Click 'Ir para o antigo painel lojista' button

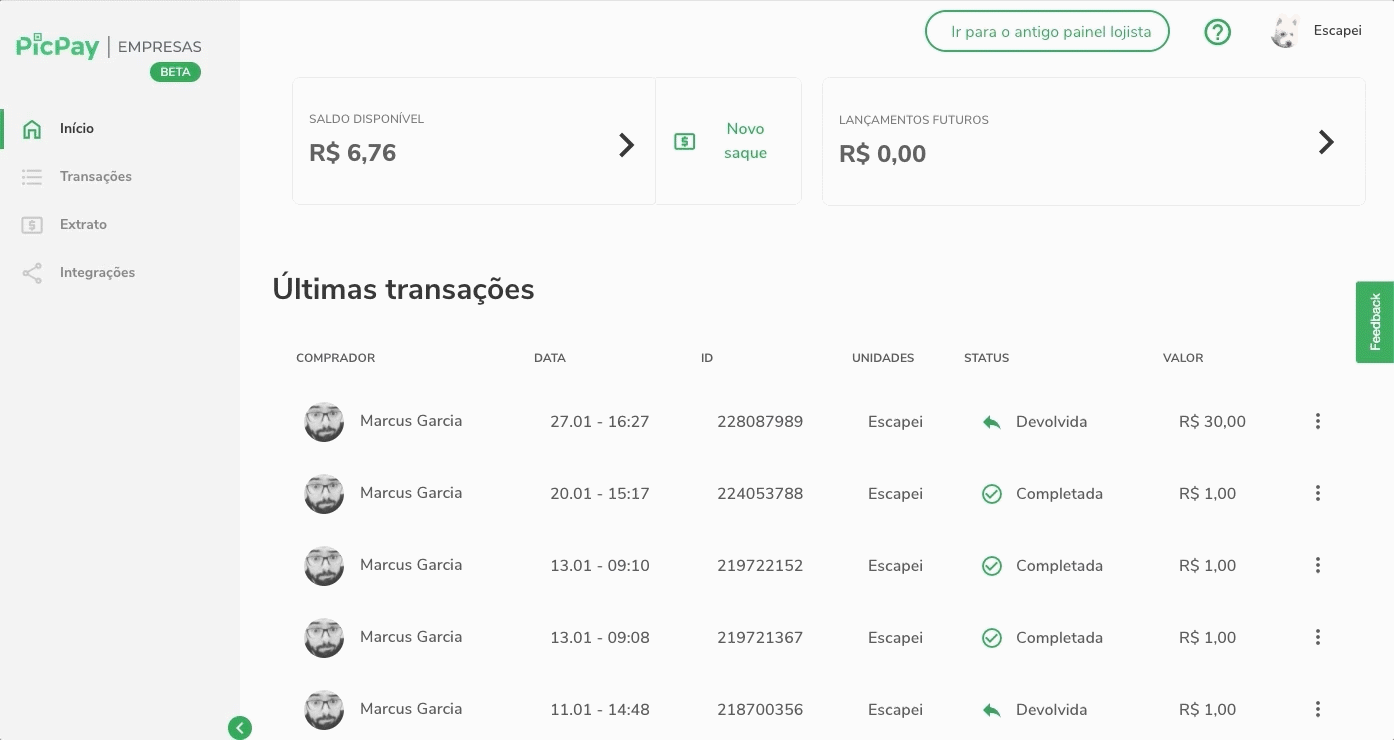(1047, 32)
